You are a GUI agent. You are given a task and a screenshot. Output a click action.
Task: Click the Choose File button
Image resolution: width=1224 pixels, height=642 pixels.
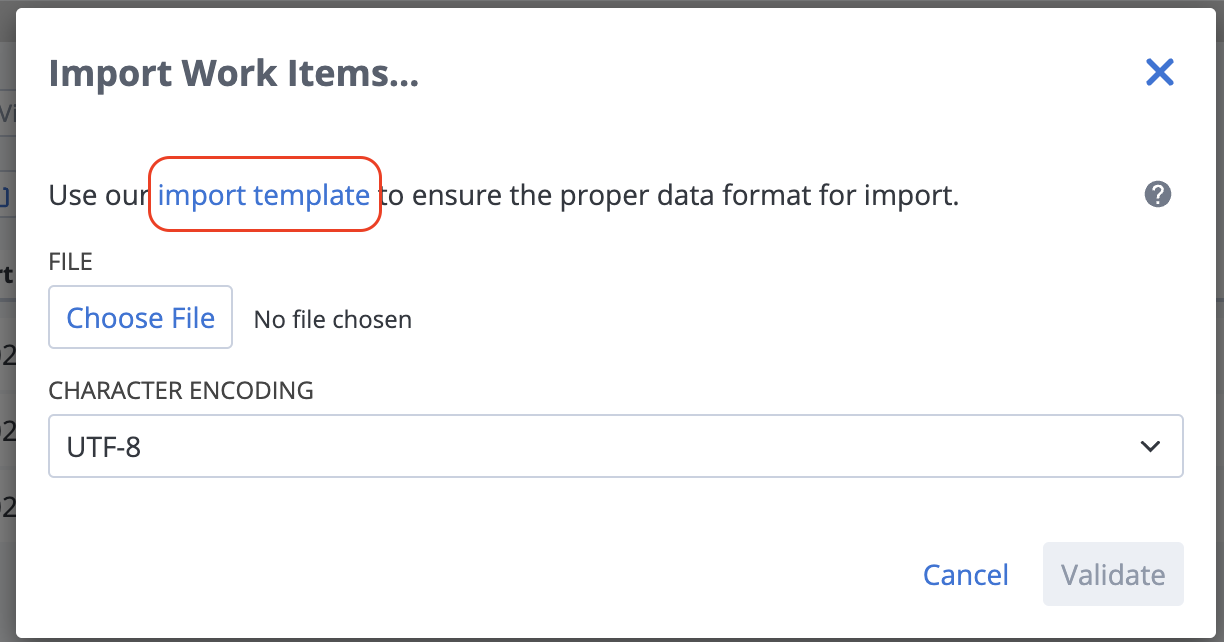point(140,318)
